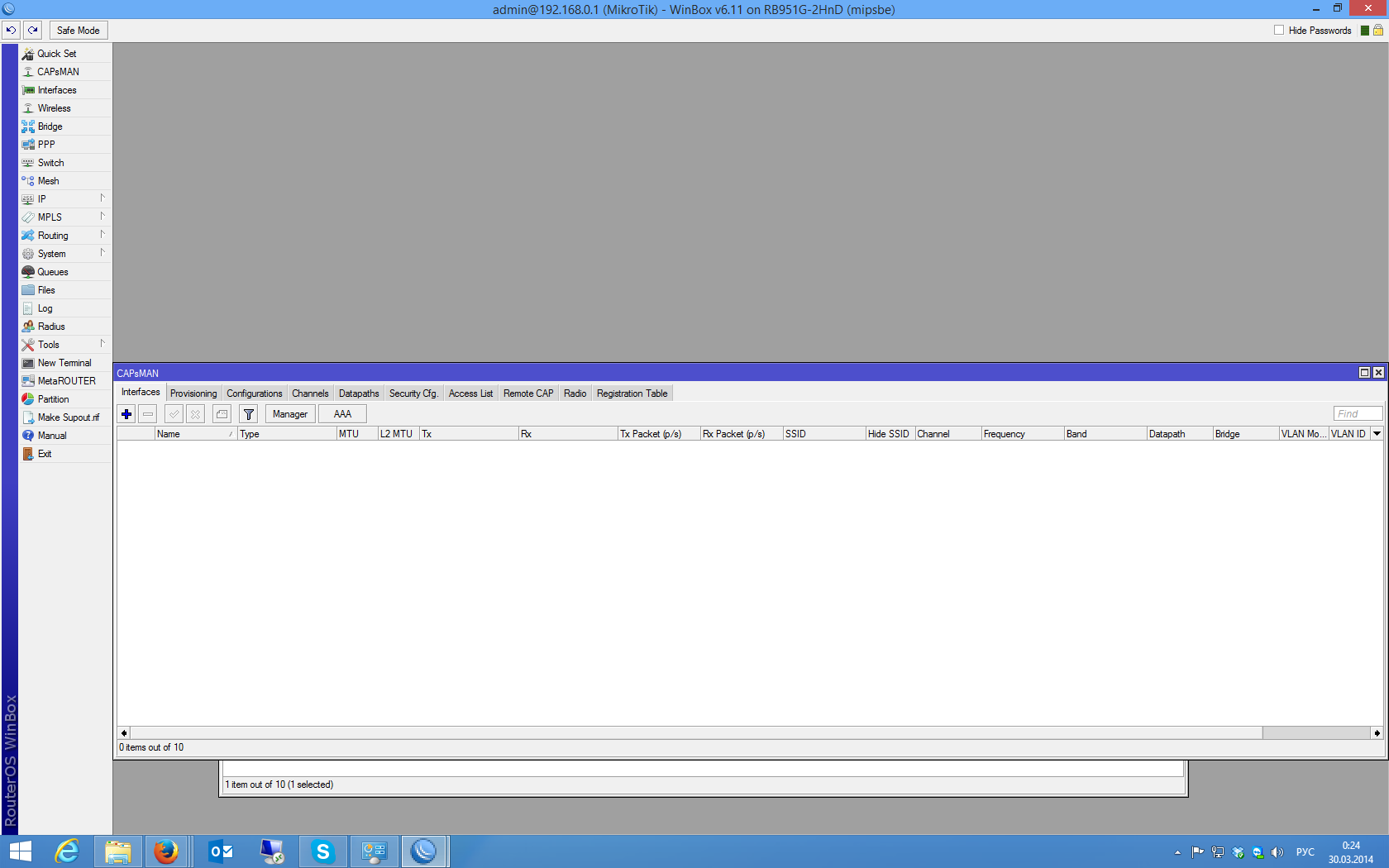Click the padlock icon near Hide Passwords
This screenshot has height=868, width=1389.
click(1378, 31)
